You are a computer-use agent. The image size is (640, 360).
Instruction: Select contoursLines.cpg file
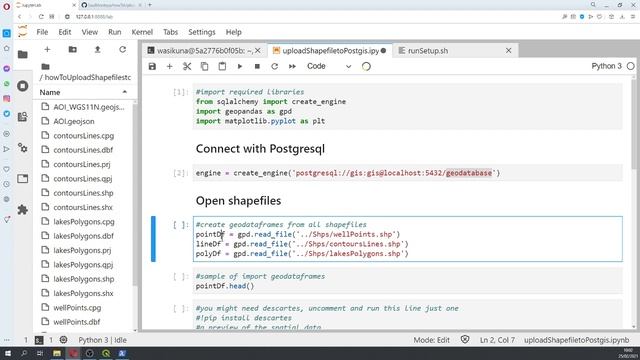tap(84, 136)
